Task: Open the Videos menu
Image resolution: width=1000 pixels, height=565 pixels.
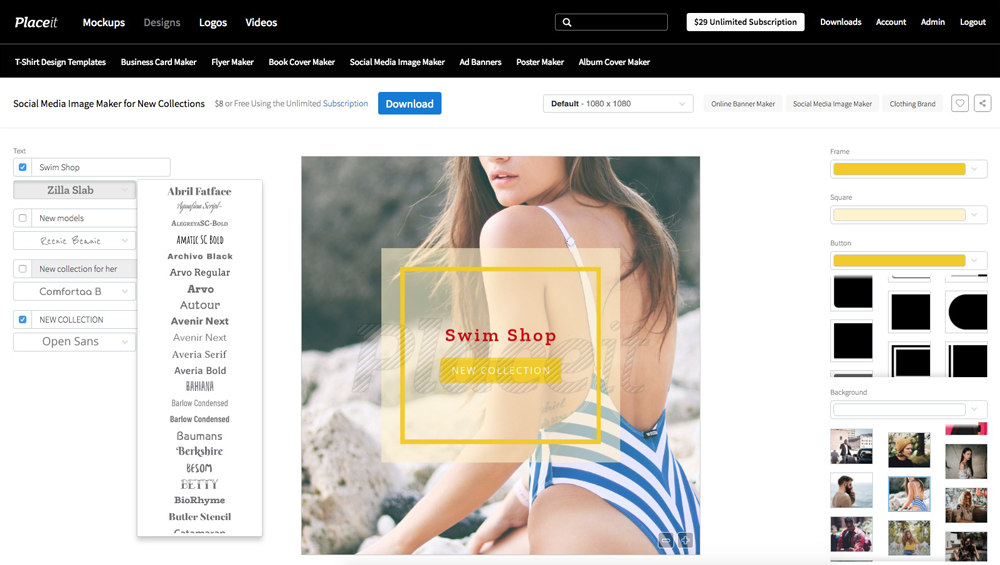Action: (x=261, y=22)
